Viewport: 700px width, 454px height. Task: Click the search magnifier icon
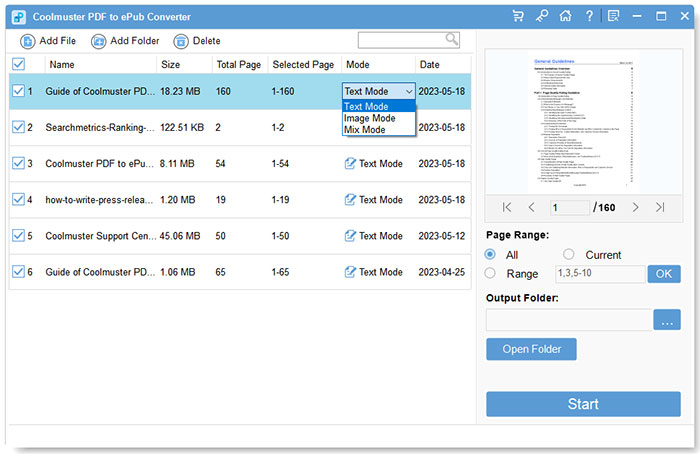tap(452, 39)
